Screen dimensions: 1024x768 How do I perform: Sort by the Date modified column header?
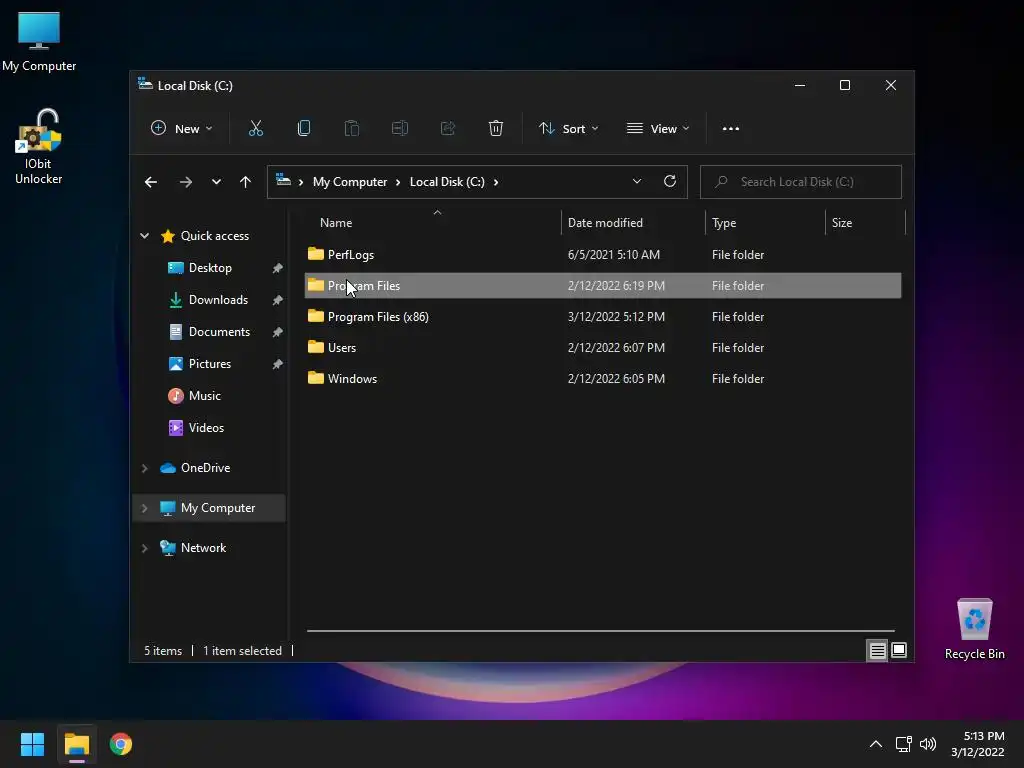coord(633,223)
